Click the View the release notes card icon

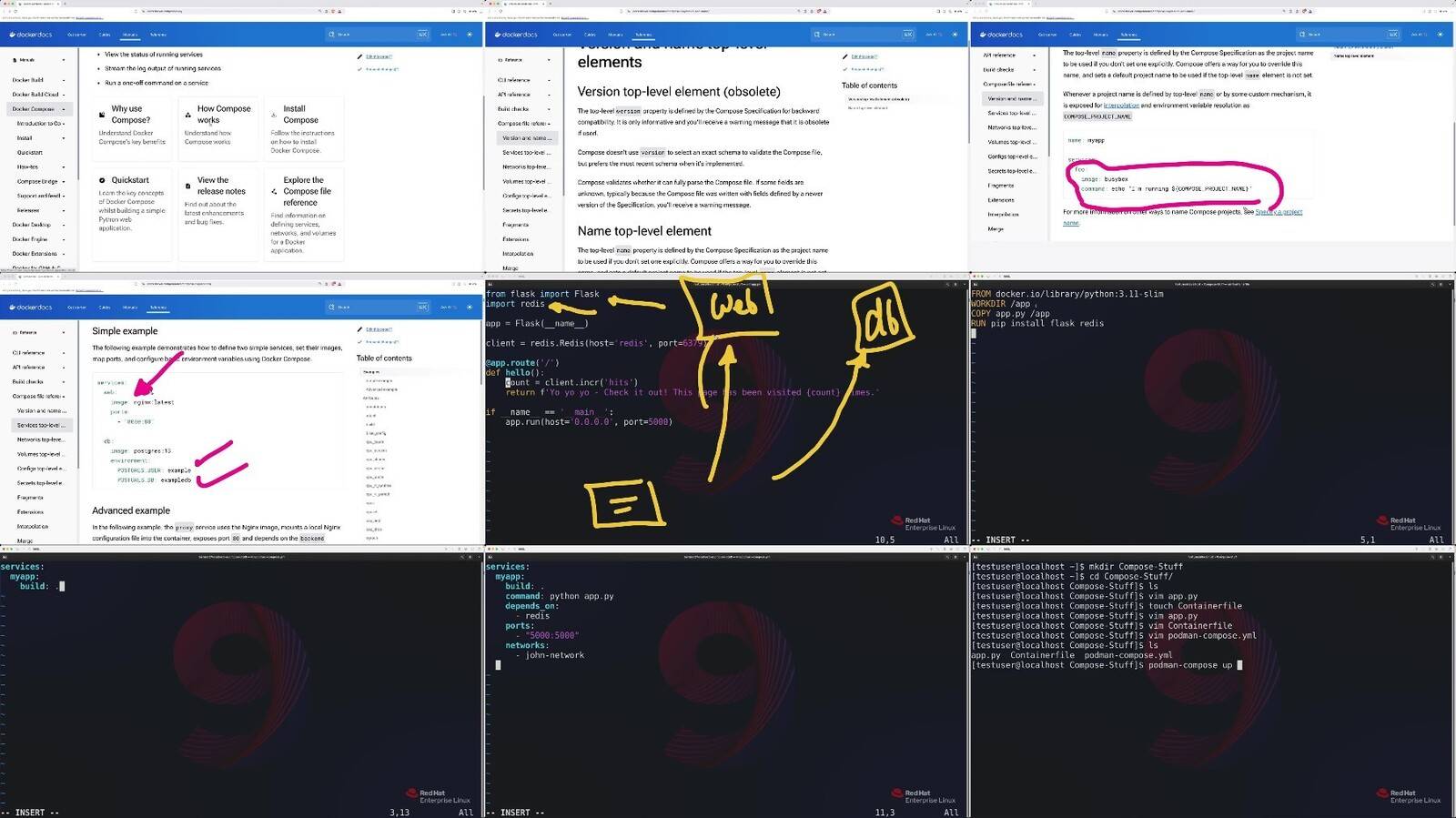coord(188,186)
